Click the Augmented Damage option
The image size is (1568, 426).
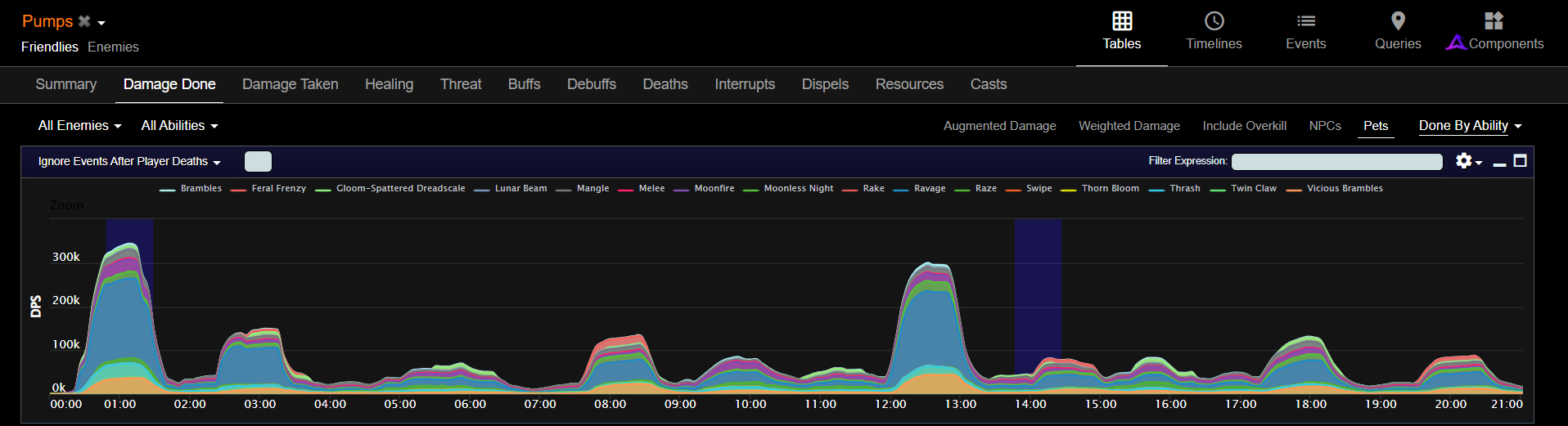click(x=999, y=126)
